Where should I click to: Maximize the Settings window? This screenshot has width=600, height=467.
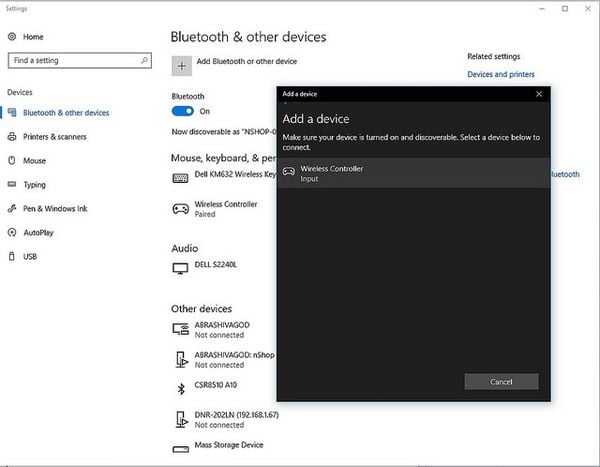click(x=565, y=8)
